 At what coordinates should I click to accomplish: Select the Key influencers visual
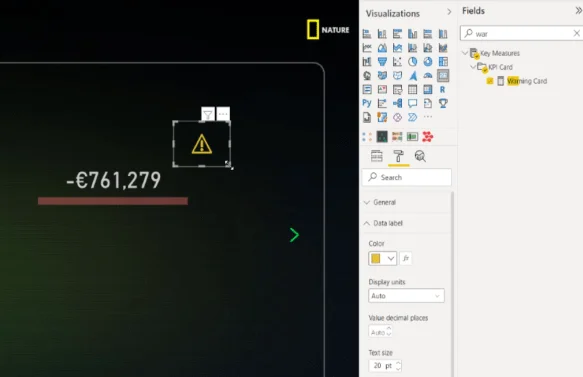(382, 103)
